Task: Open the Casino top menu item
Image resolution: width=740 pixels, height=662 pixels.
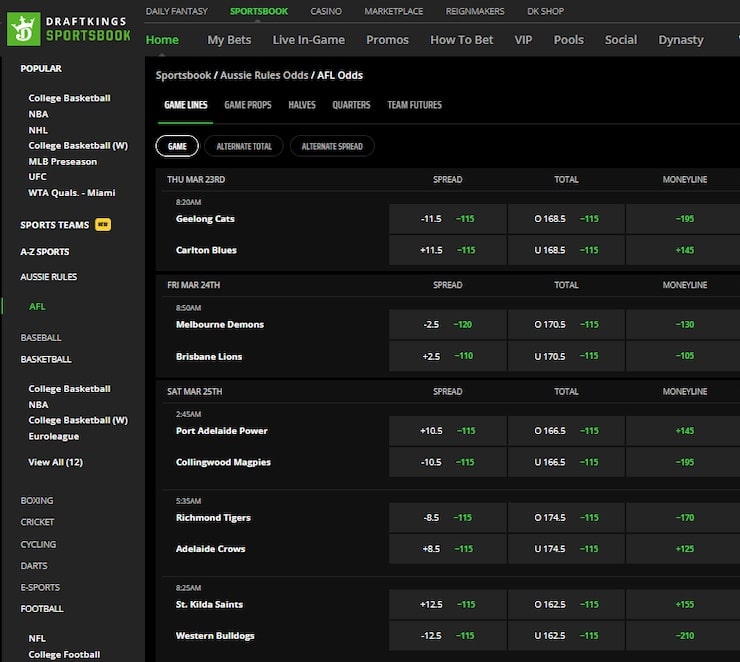Action: tap(326, 11)
